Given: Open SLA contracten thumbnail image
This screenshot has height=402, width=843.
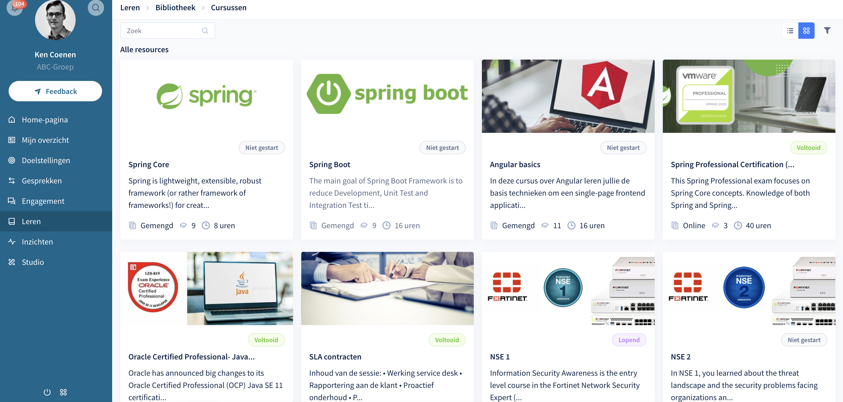Looking at the screenshot, I should pyautogui.click(x=387, y=289).
